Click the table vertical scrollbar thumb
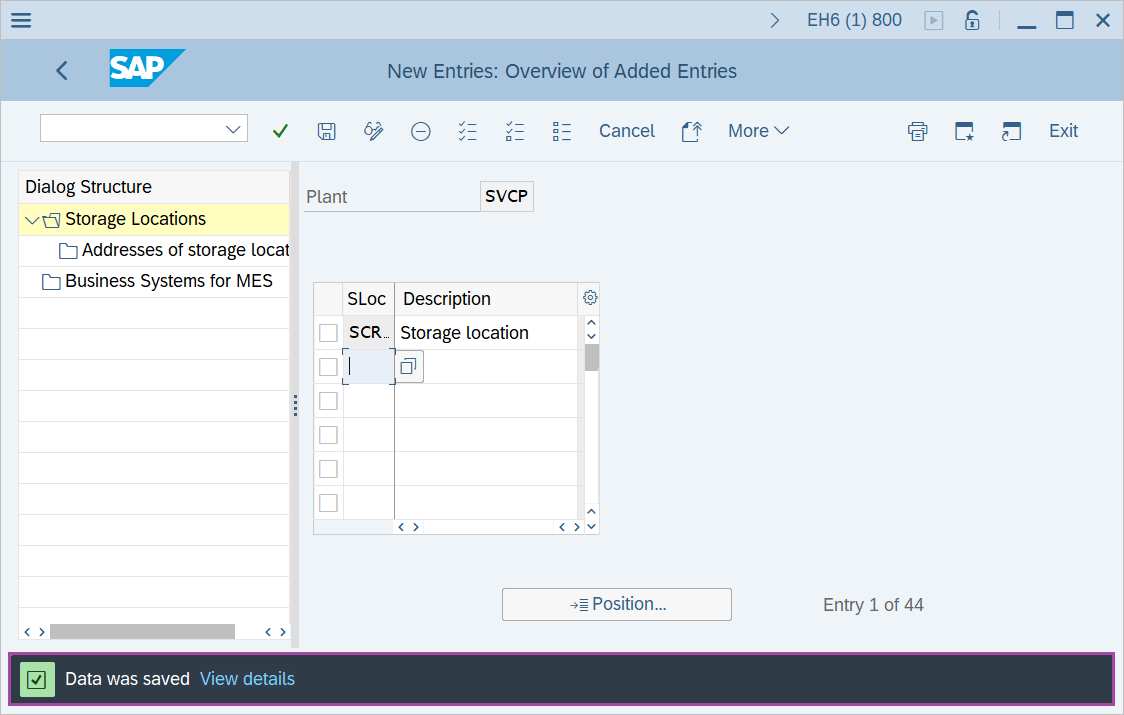Screen dimensions: 1124x715 click(591, 357)
